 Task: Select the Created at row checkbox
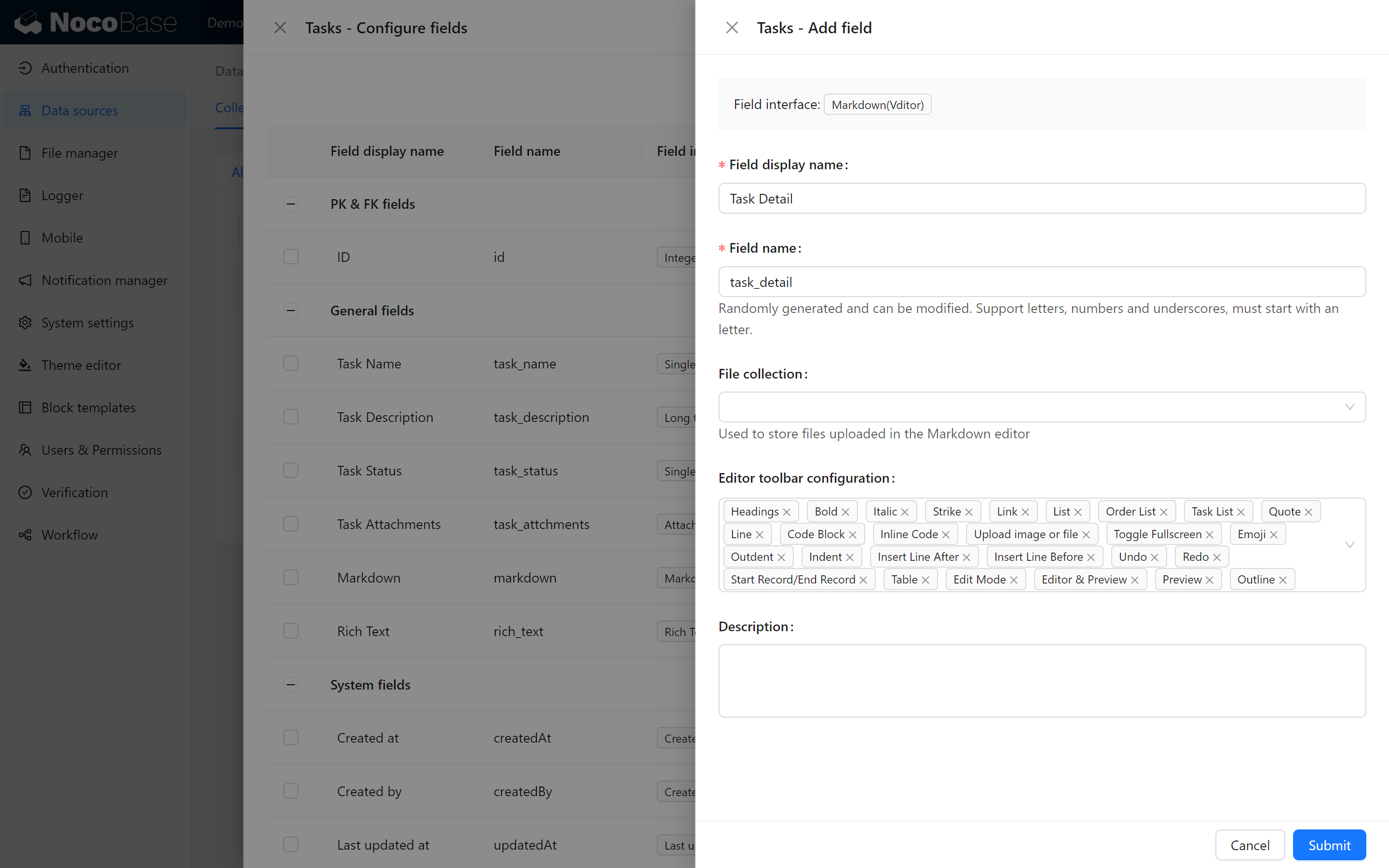click(x=291, y=737)
